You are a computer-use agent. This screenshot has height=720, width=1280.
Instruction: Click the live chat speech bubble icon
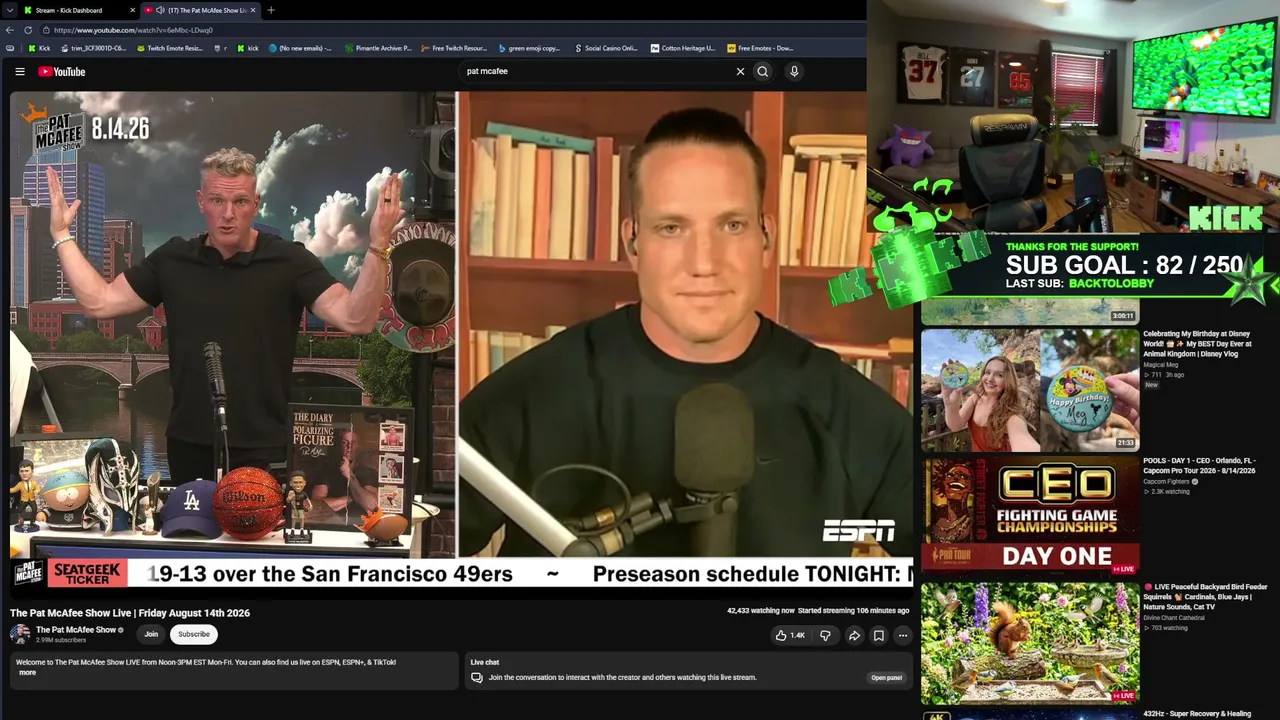click(x=477, y=678)
